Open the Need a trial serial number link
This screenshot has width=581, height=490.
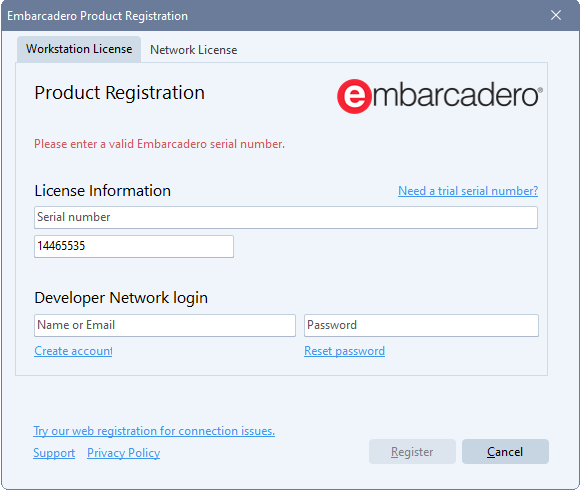468,191
